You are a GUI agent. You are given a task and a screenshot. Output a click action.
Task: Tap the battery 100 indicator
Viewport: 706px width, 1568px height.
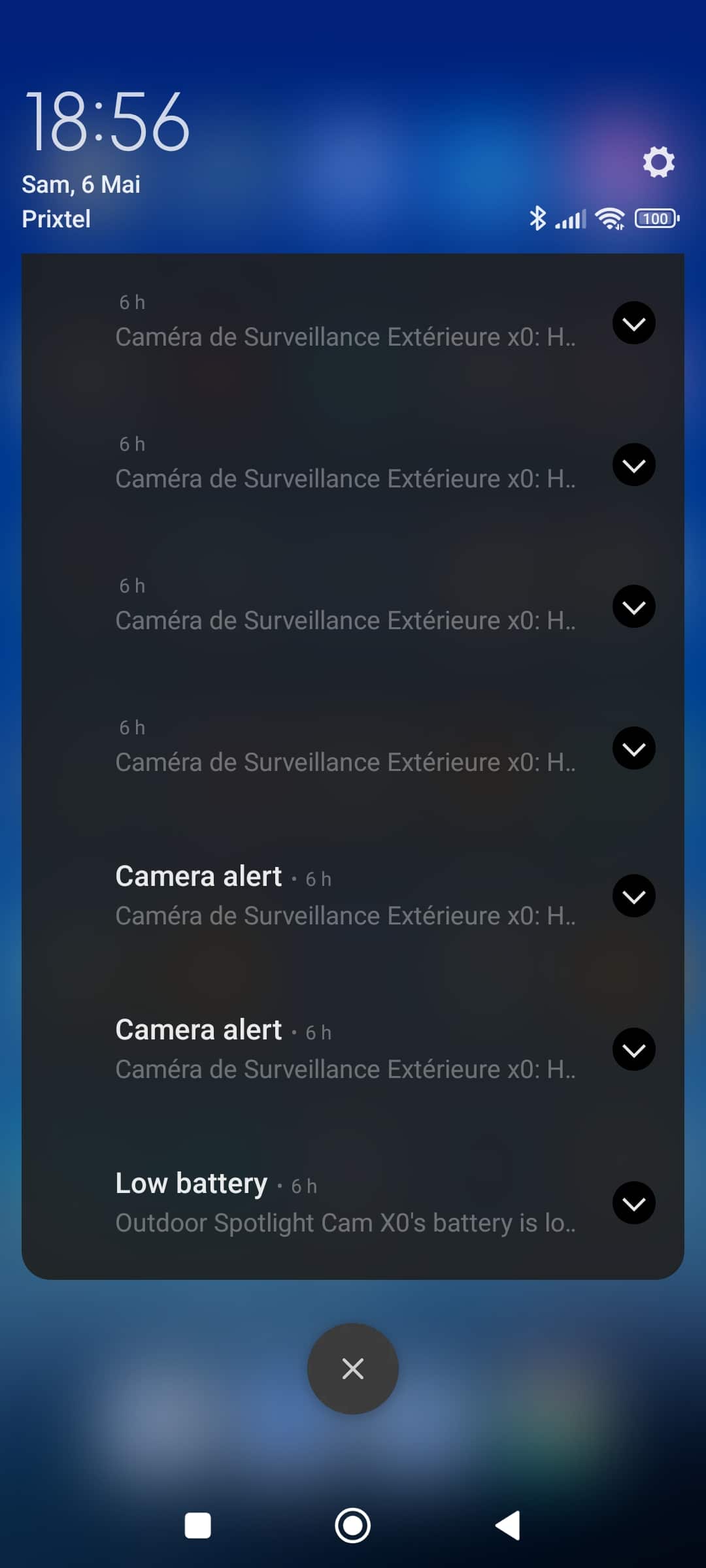tap(657, 219)
